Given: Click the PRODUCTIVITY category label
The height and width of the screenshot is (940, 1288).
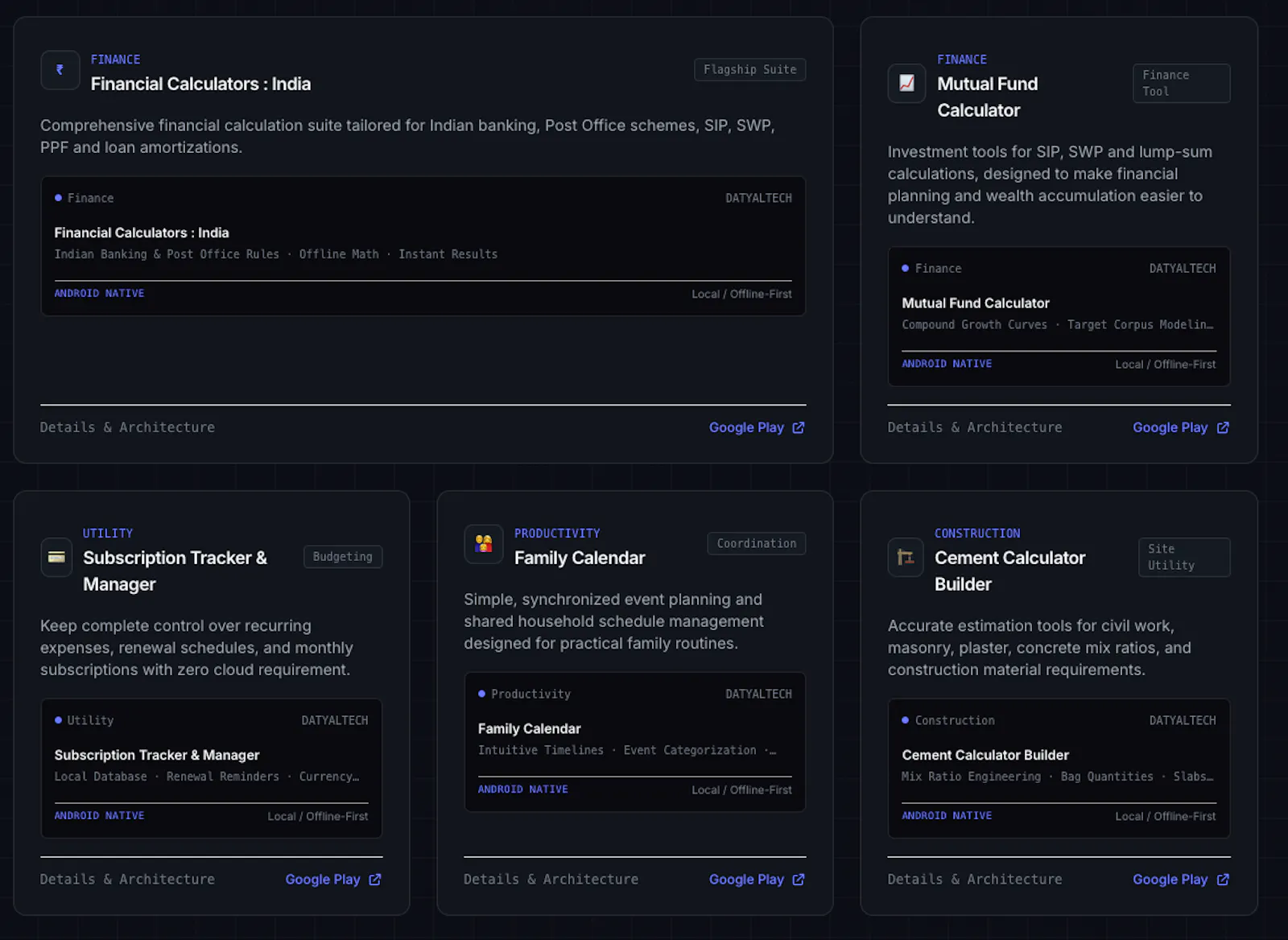Looking at the screenshot, I should pos(557,534).
